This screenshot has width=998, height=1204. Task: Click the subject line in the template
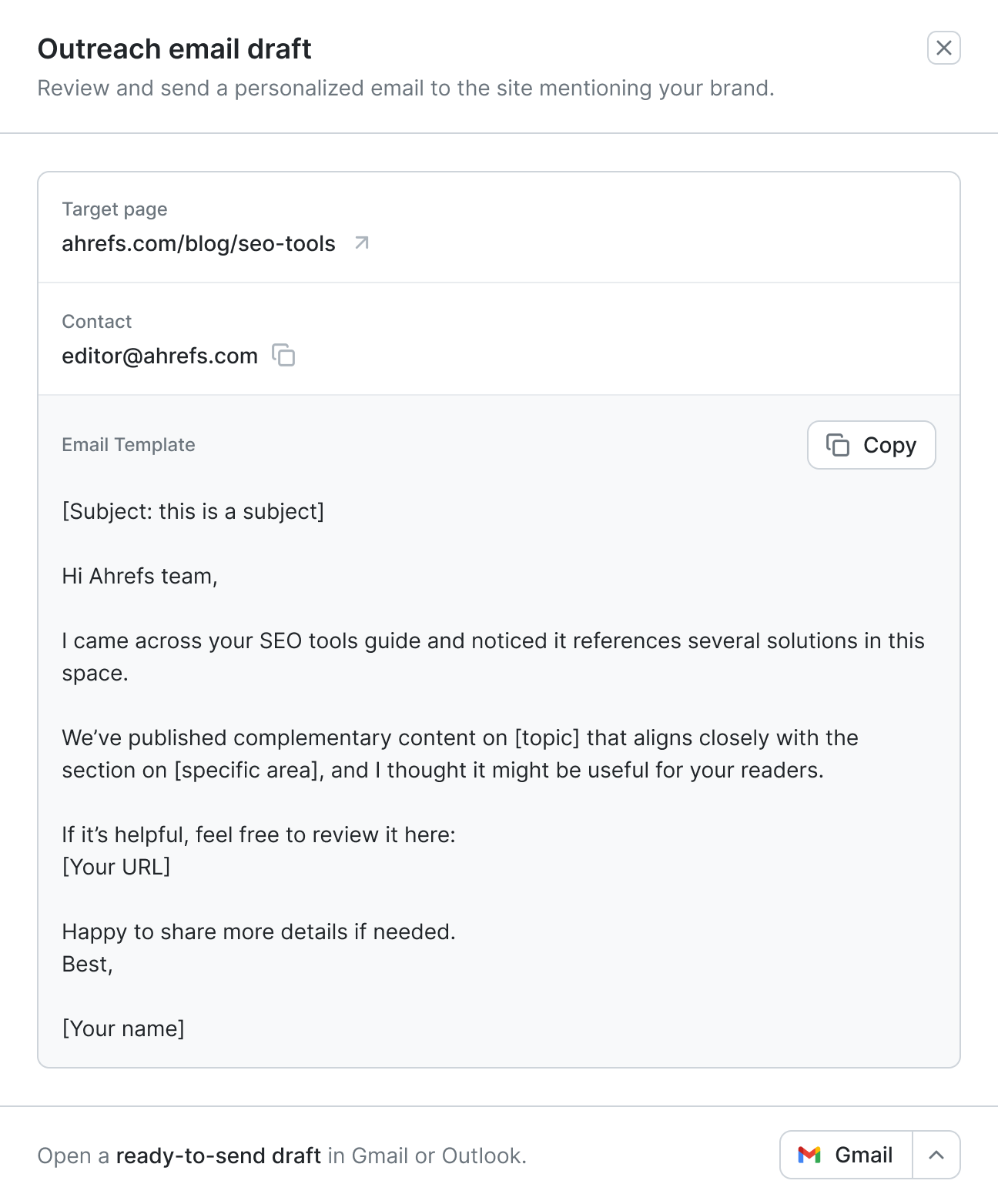(x=193, y=511)
